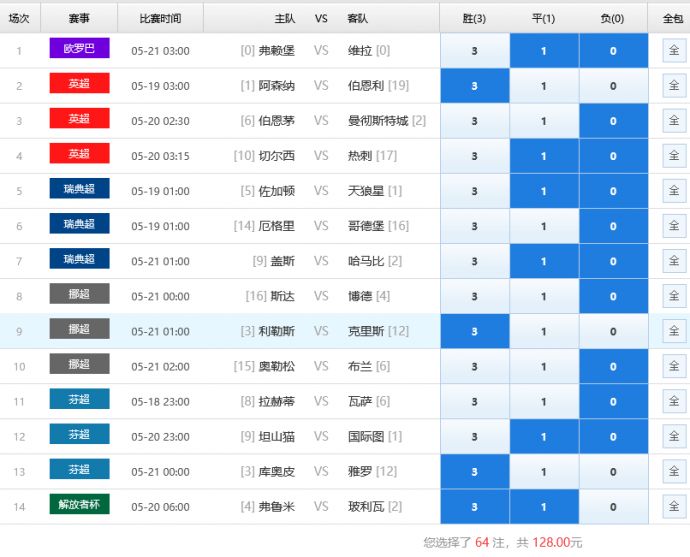Screen dimensions: 690x557
Task: Click the 128.00元 total amount
Action: pyautogui.click(x=557, y=542)
